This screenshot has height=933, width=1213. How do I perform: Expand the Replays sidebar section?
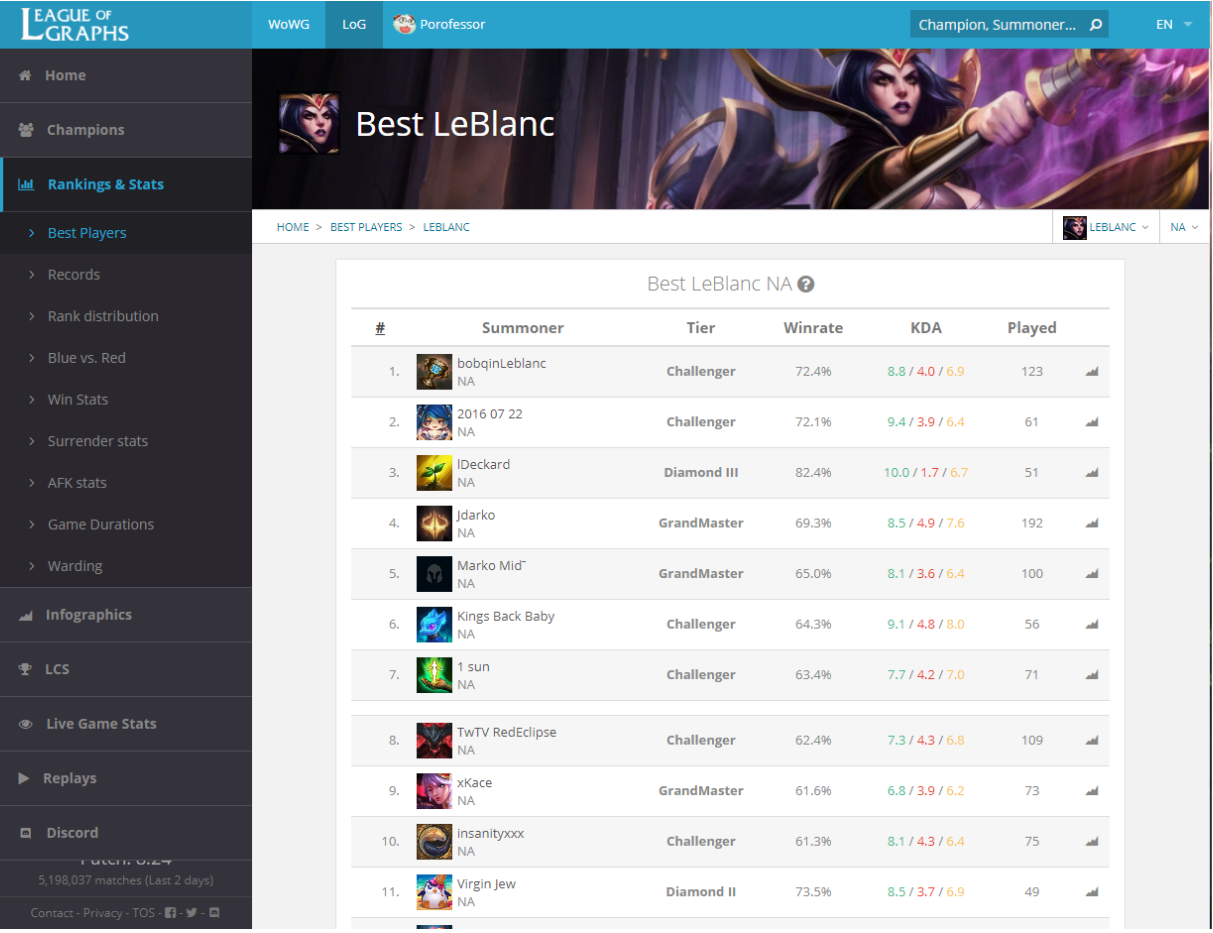pyautogui.click(x=126, y=778)
